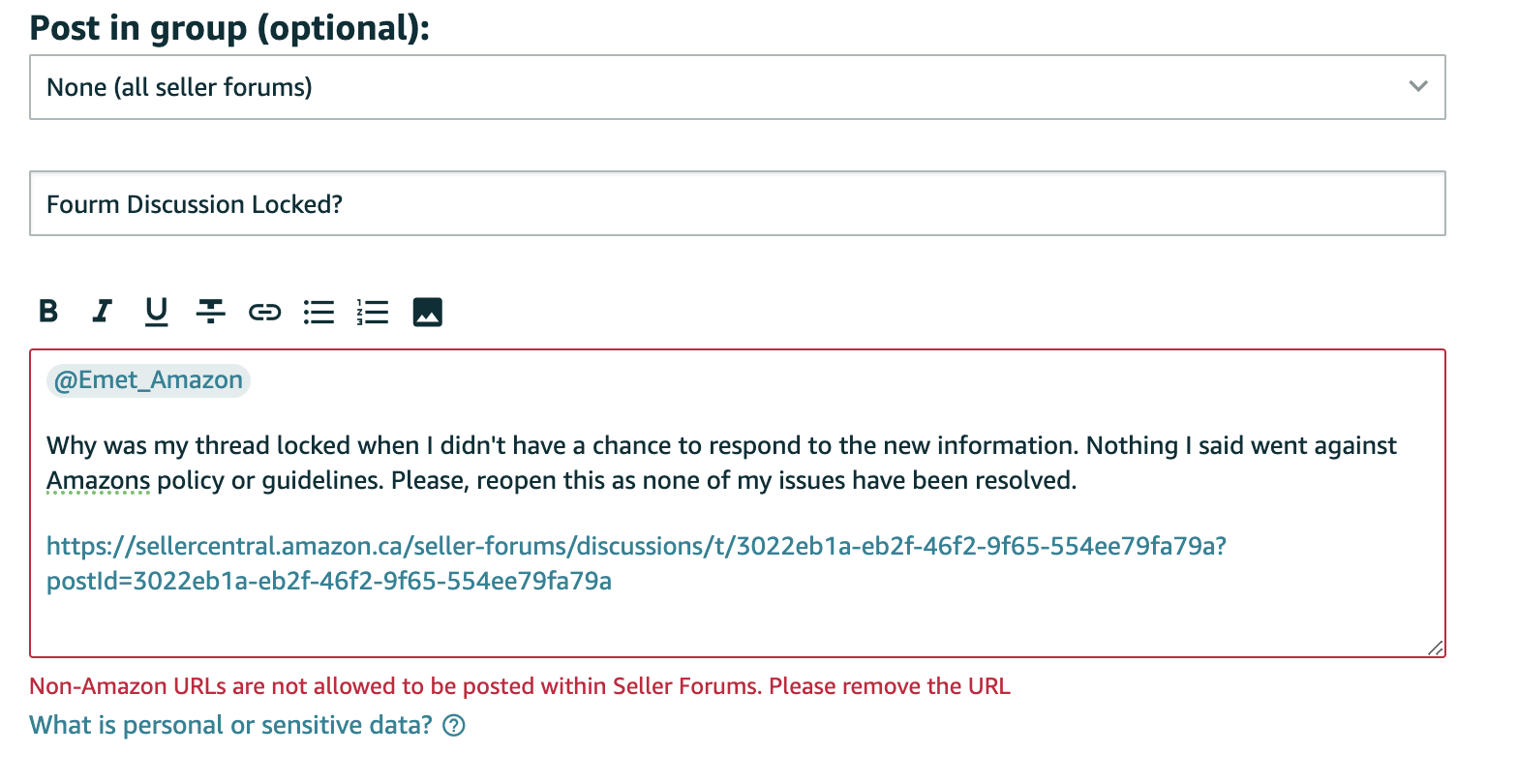Click the 'Post in group (optional):' label
This screenshot has width=1518, height=784.
[x=229, y=27]
